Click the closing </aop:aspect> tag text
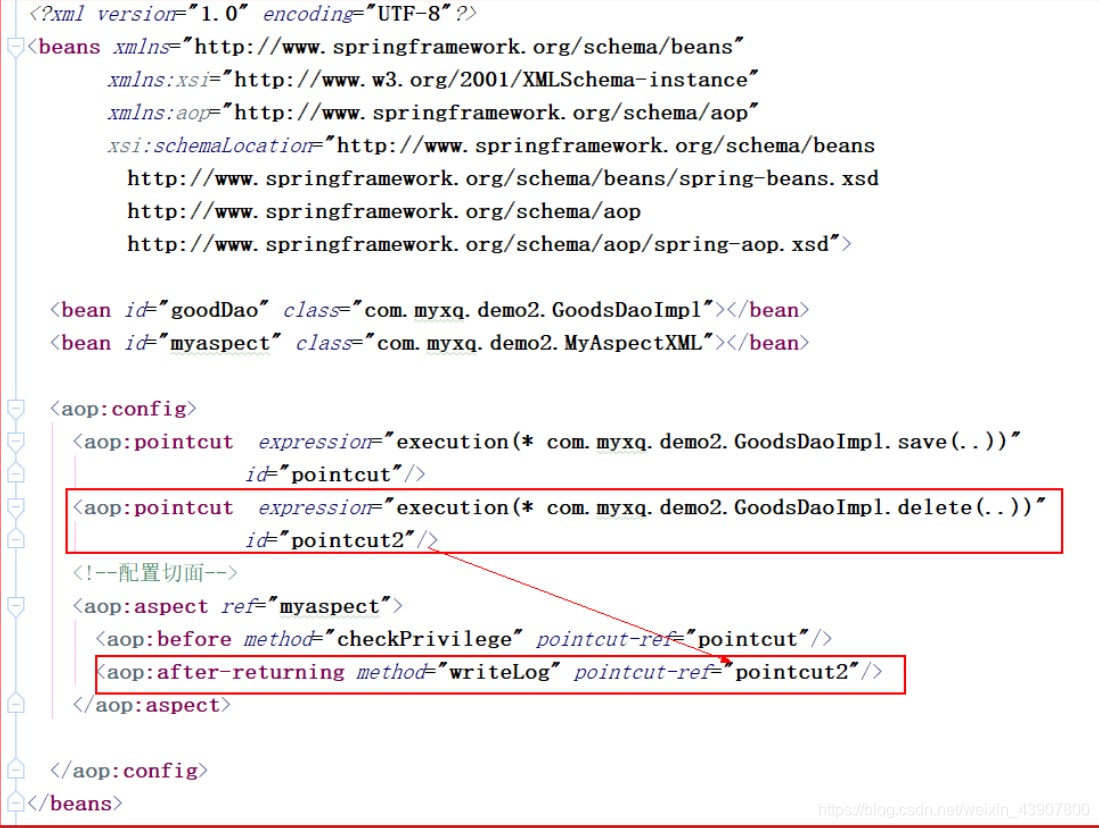The height and width of the screenshot is (828, 1099). click(151, 705)
